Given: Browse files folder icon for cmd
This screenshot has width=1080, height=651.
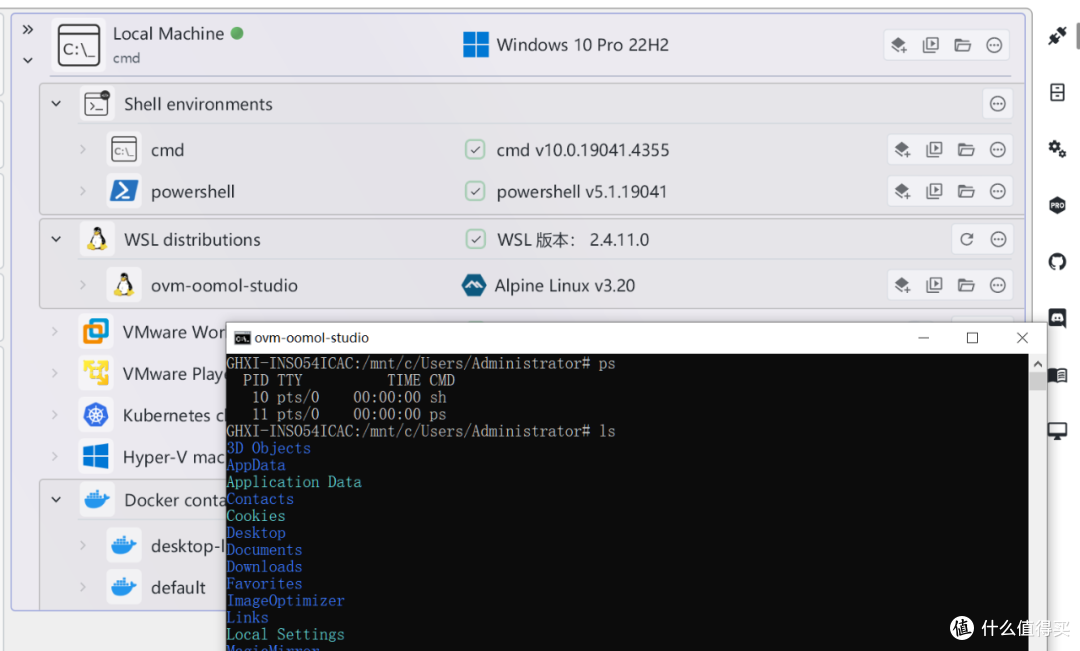Looking at the screenshot, I should (966, 149).
